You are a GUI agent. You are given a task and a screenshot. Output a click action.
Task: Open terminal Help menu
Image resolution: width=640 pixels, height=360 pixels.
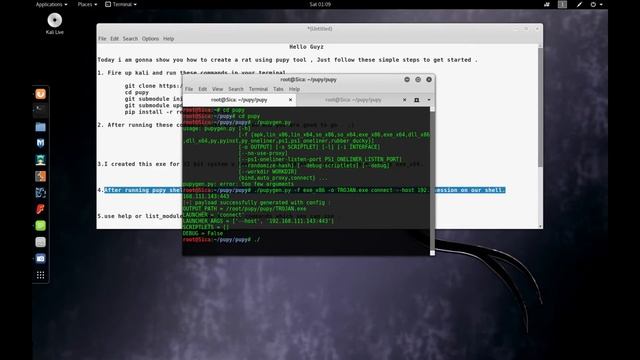pos(294,89)
